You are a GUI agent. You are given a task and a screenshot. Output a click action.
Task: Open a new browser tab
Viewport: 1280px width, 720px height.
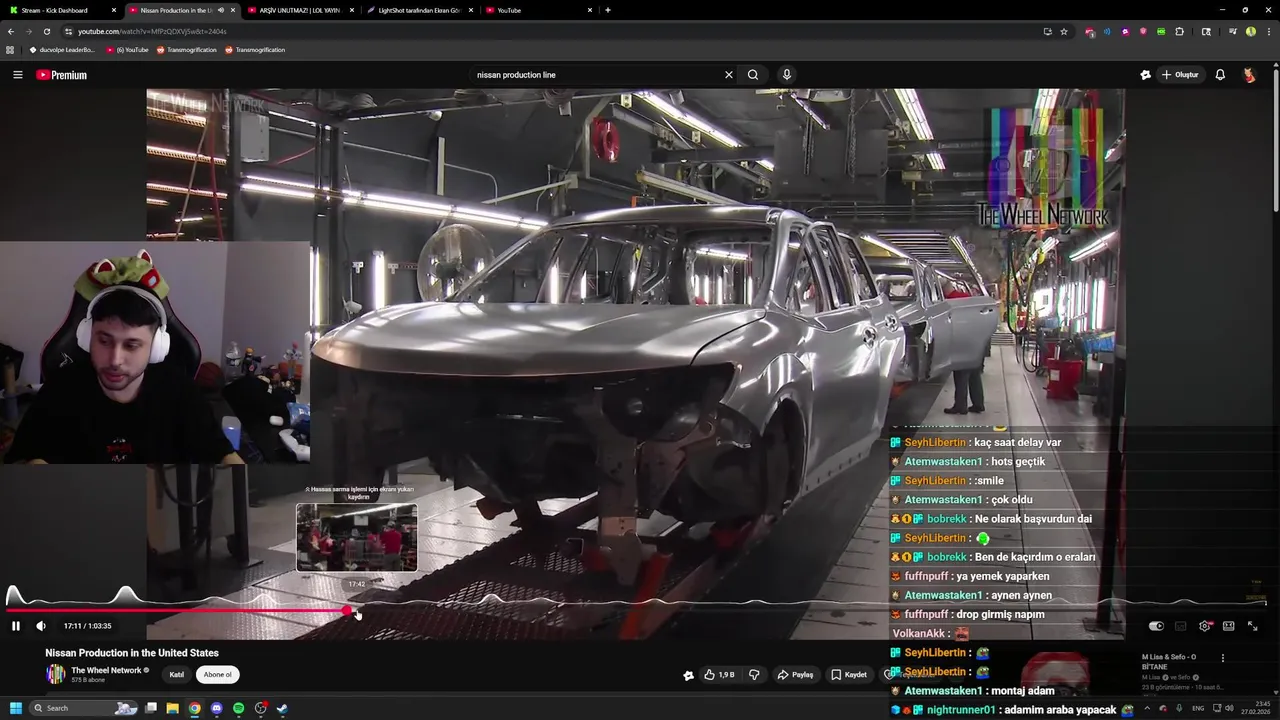[608, 10]
